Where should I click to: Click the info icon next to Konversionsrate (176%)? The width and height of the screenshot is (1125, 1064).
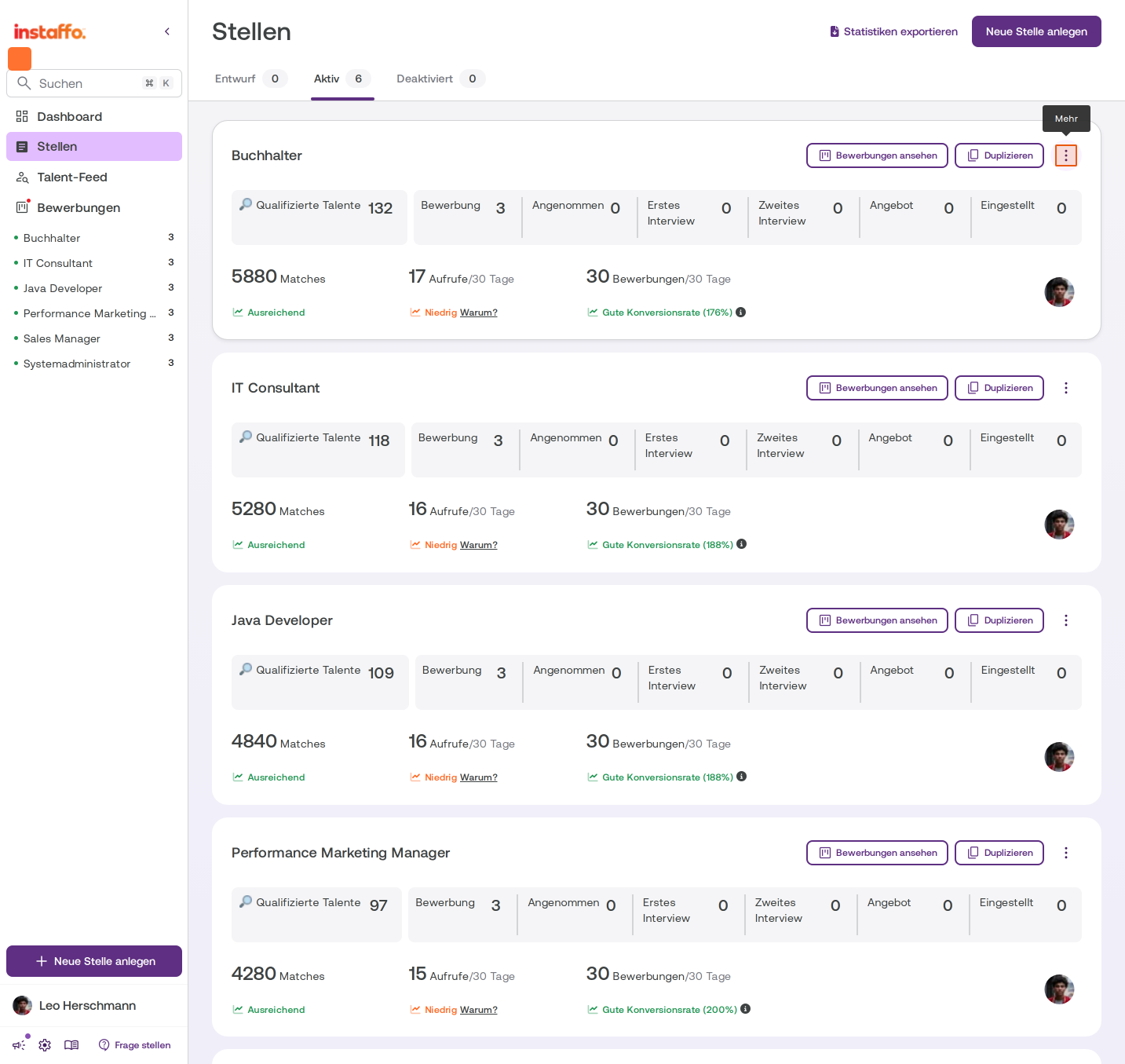click(x=741, y=312)
